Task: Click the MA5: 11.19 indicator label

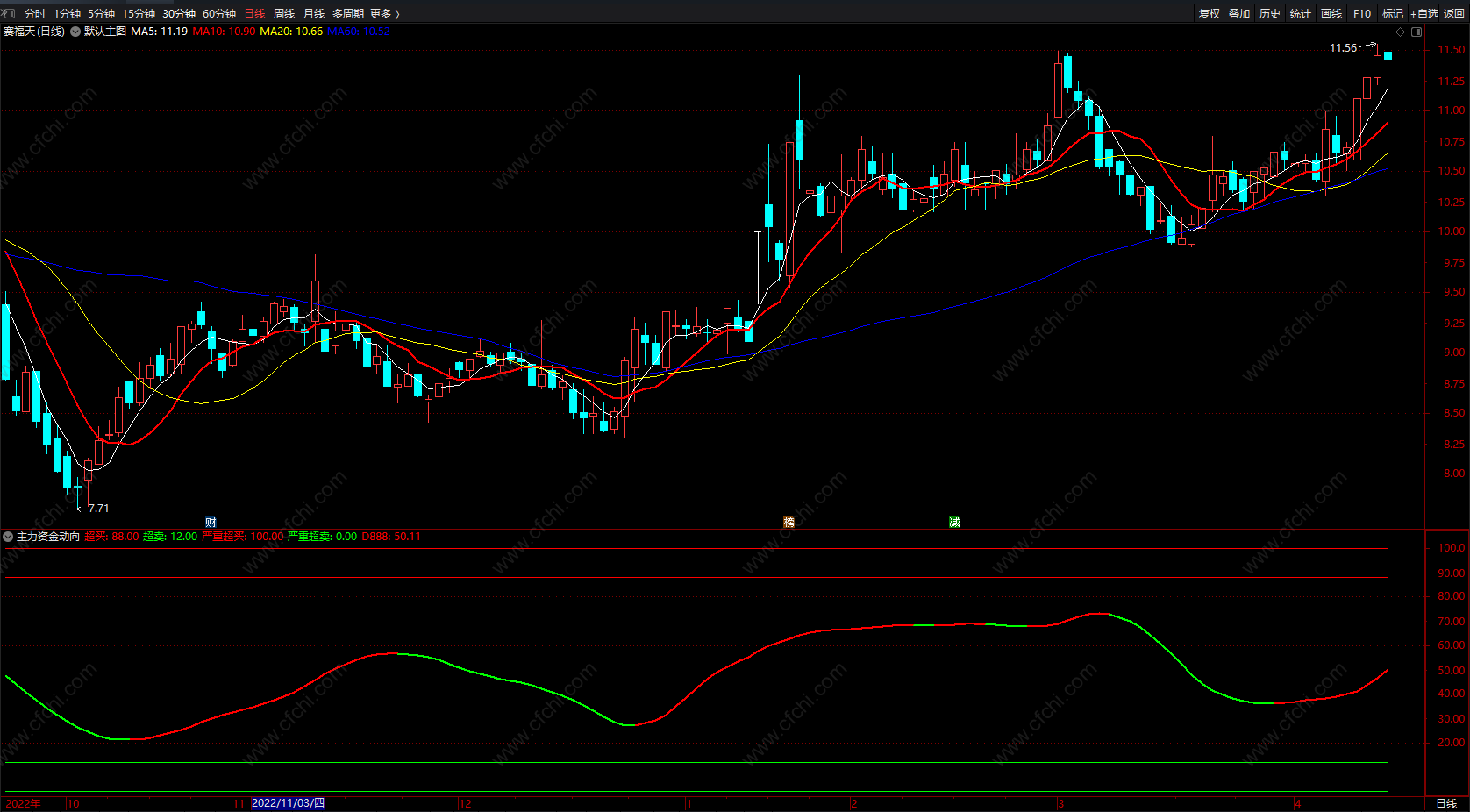Action: tap(160, 32)
